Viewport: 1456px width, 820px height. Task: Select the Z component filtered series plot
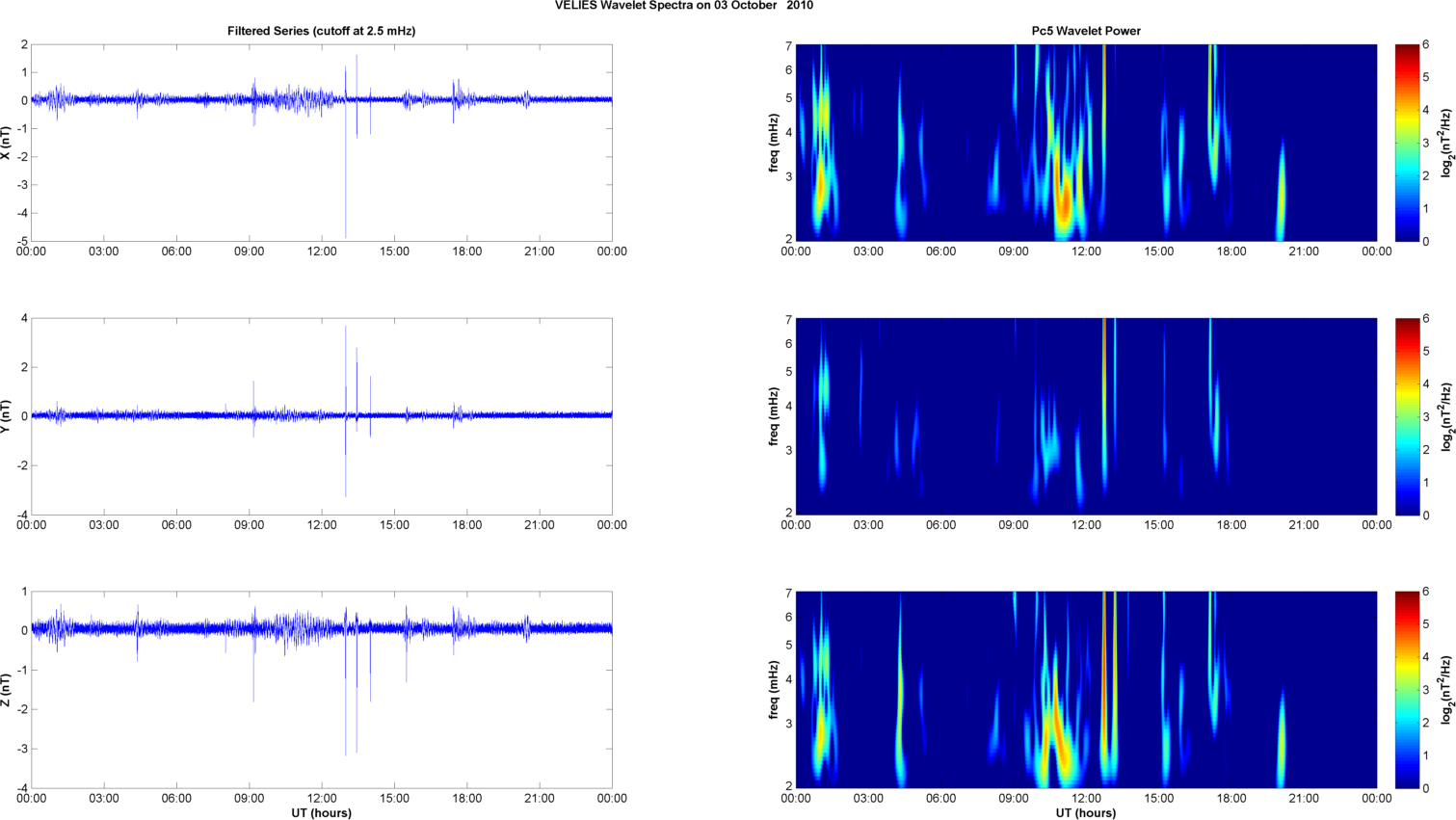point(322,690)
